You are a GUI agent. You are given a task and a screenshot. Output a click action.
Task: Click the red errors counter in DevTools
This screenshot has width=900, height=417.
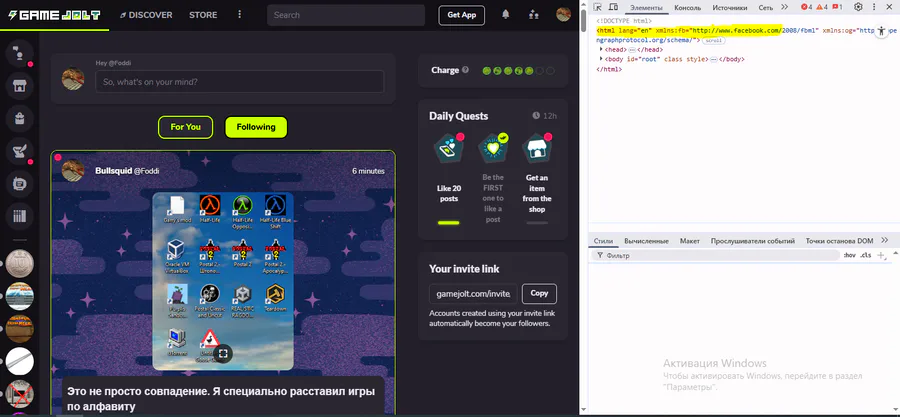pos(806,7)
